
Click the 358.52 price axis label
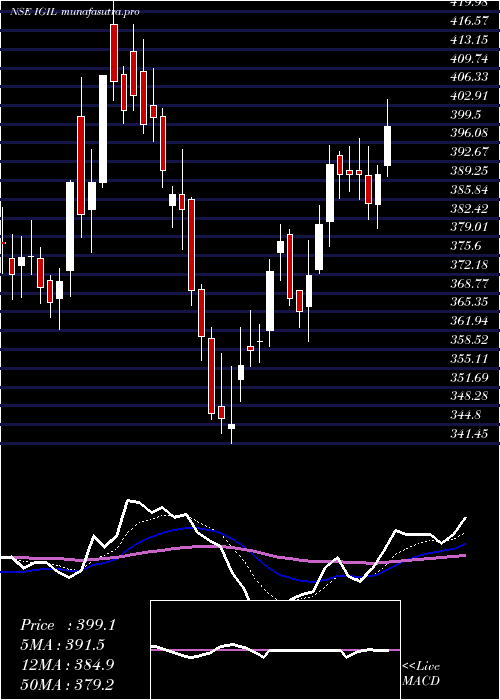471,340
